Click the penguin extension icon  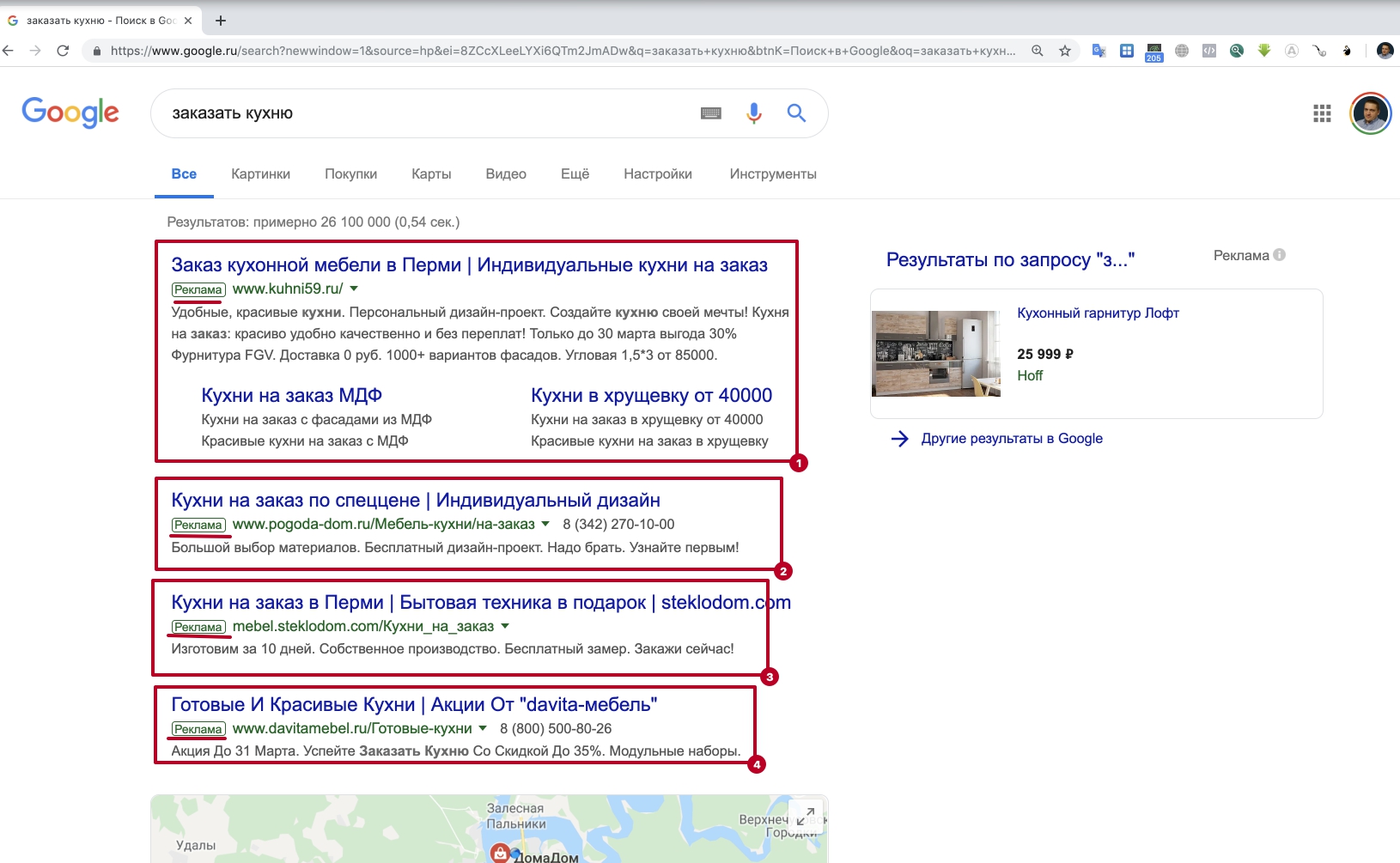click(x=1347, y=51)
